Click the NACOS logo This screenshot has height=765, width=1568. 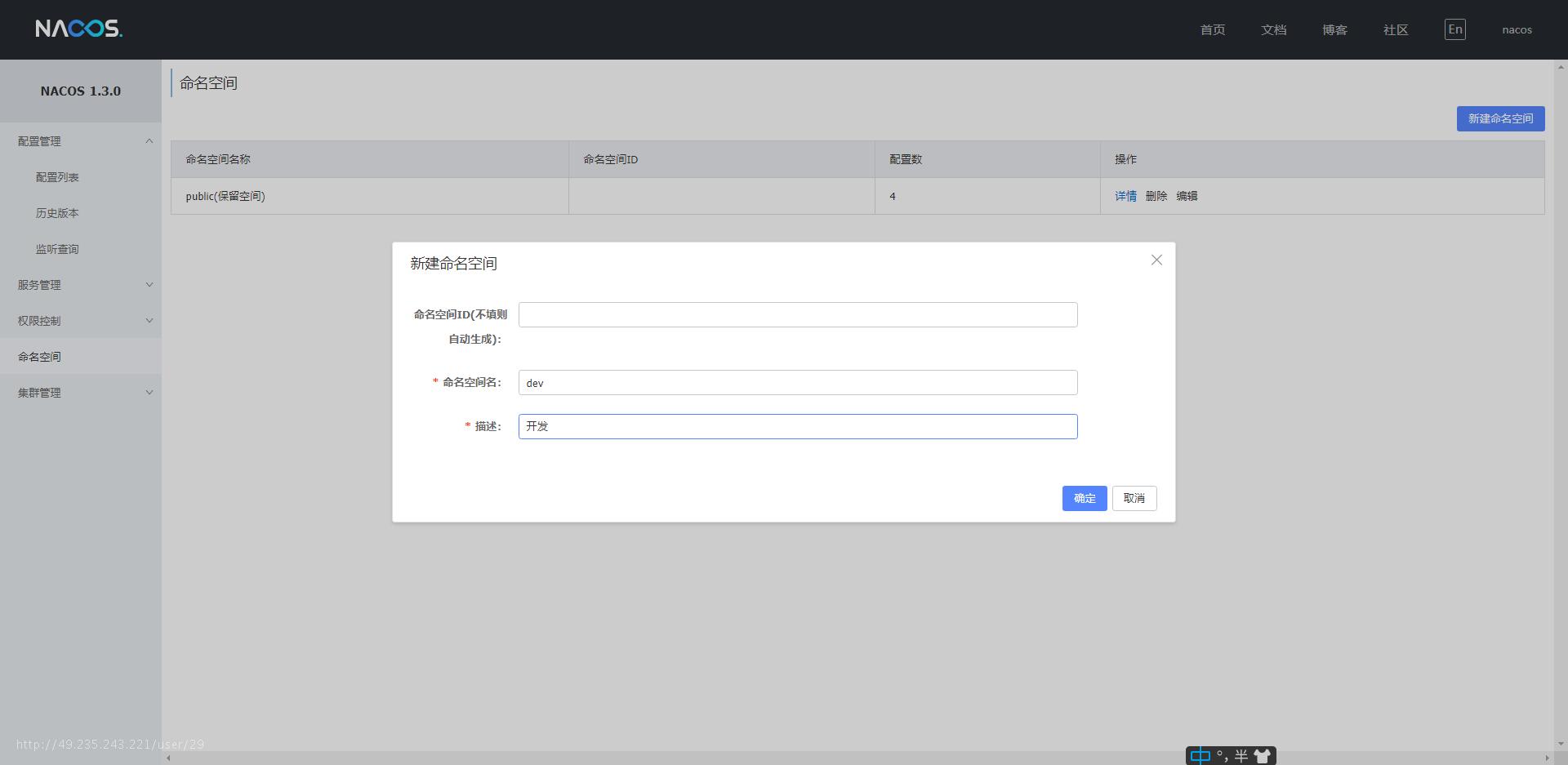pos(79,29)
